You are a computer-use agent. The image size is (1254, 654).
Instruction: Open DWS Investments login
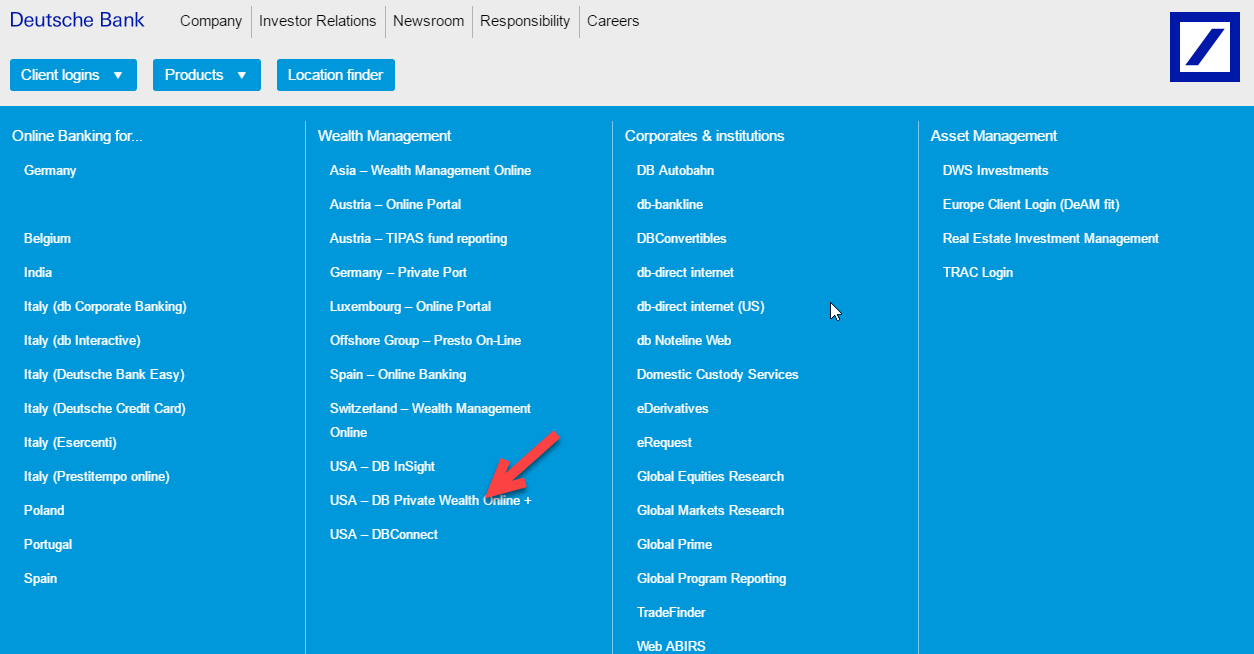click(x=995, y=170)
